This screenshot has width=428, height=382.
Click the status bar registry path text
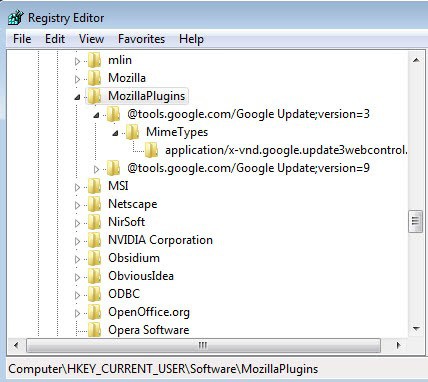coord(163,369)
